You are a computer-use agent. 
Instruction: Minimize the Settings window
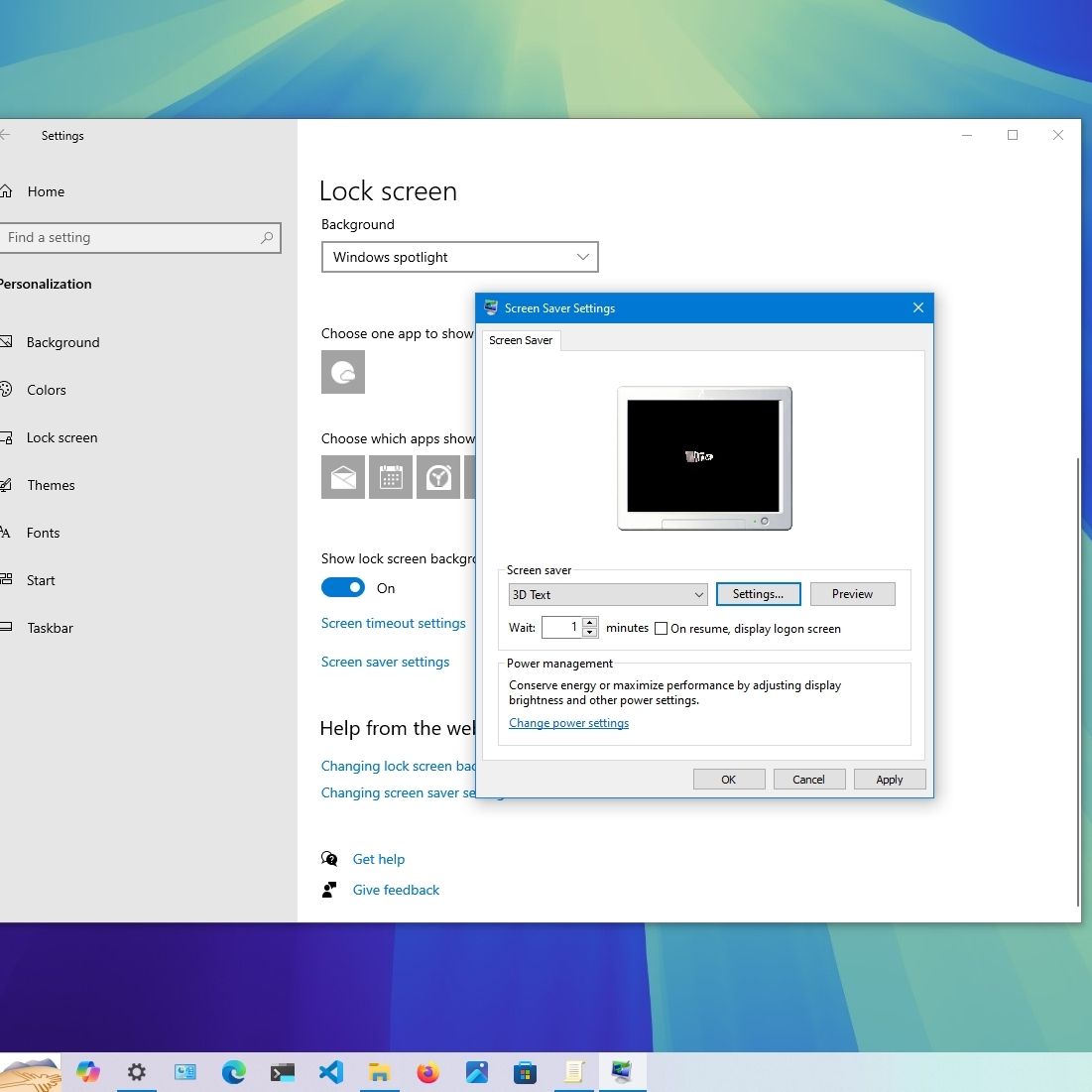click(967, 135)
